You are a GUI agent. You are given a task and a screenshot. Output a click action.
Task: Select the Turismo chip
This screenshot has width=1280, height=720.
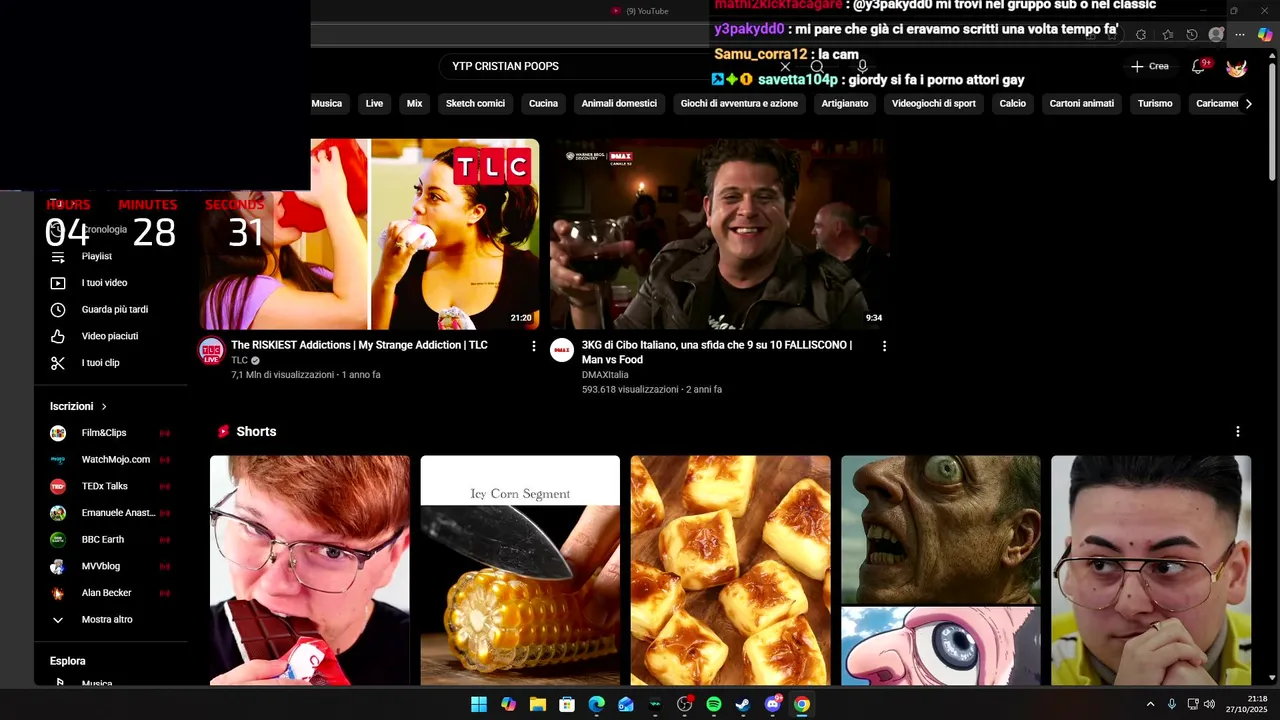tap(1155, 104)
